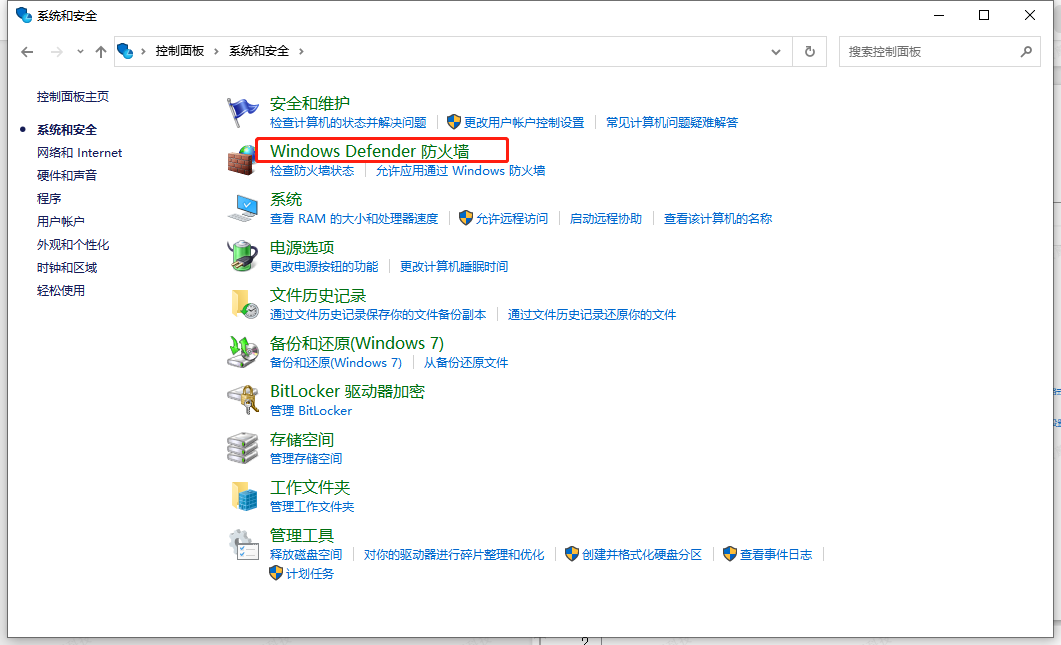Click 从备份还原文件 link
Image resolution: width=1061 pixels, height=645 pixels.
tap(466, 363)
